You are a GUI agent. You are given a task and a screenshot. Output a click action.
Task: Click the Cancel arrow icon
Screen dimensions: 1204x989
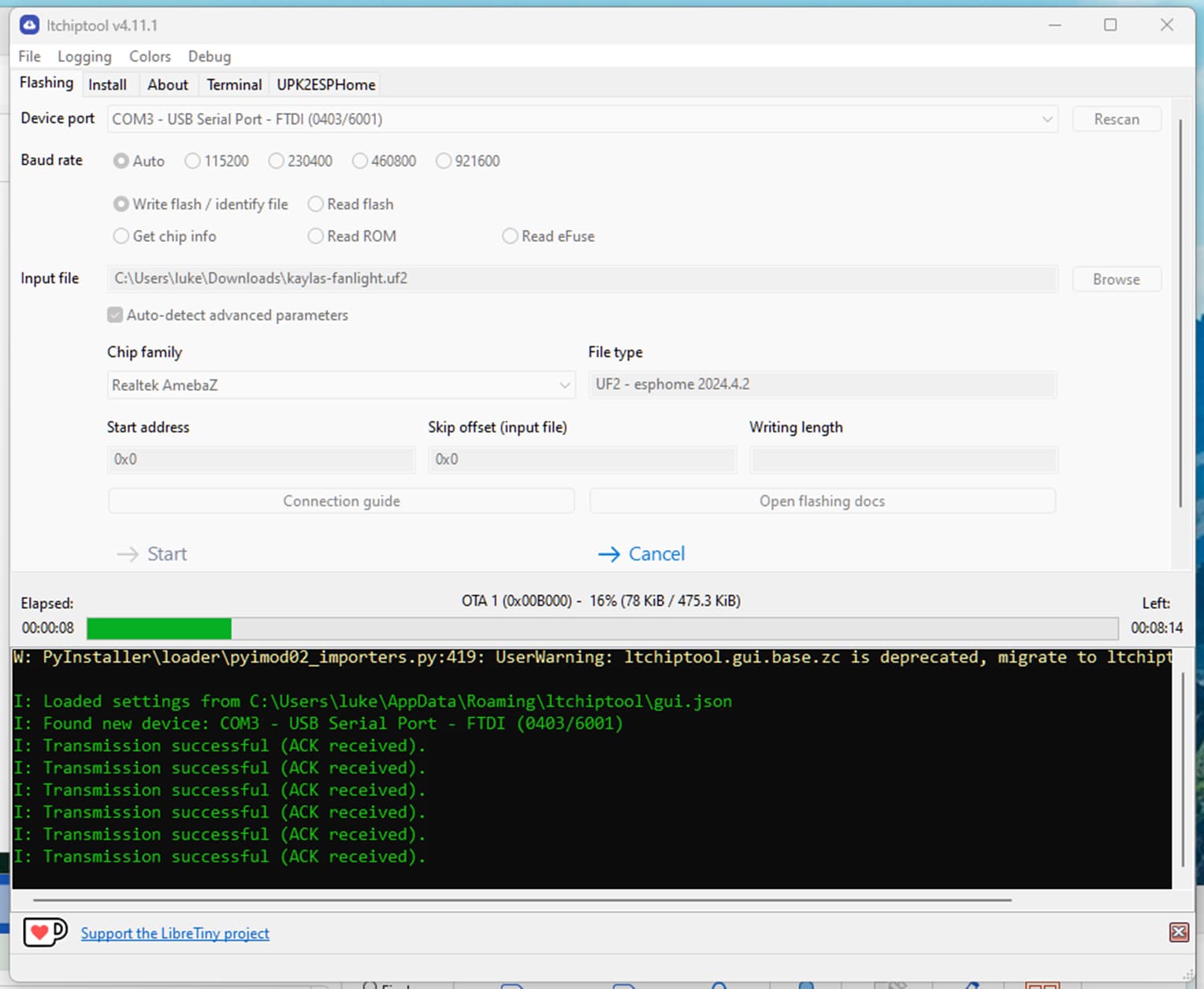click(609, 554)
